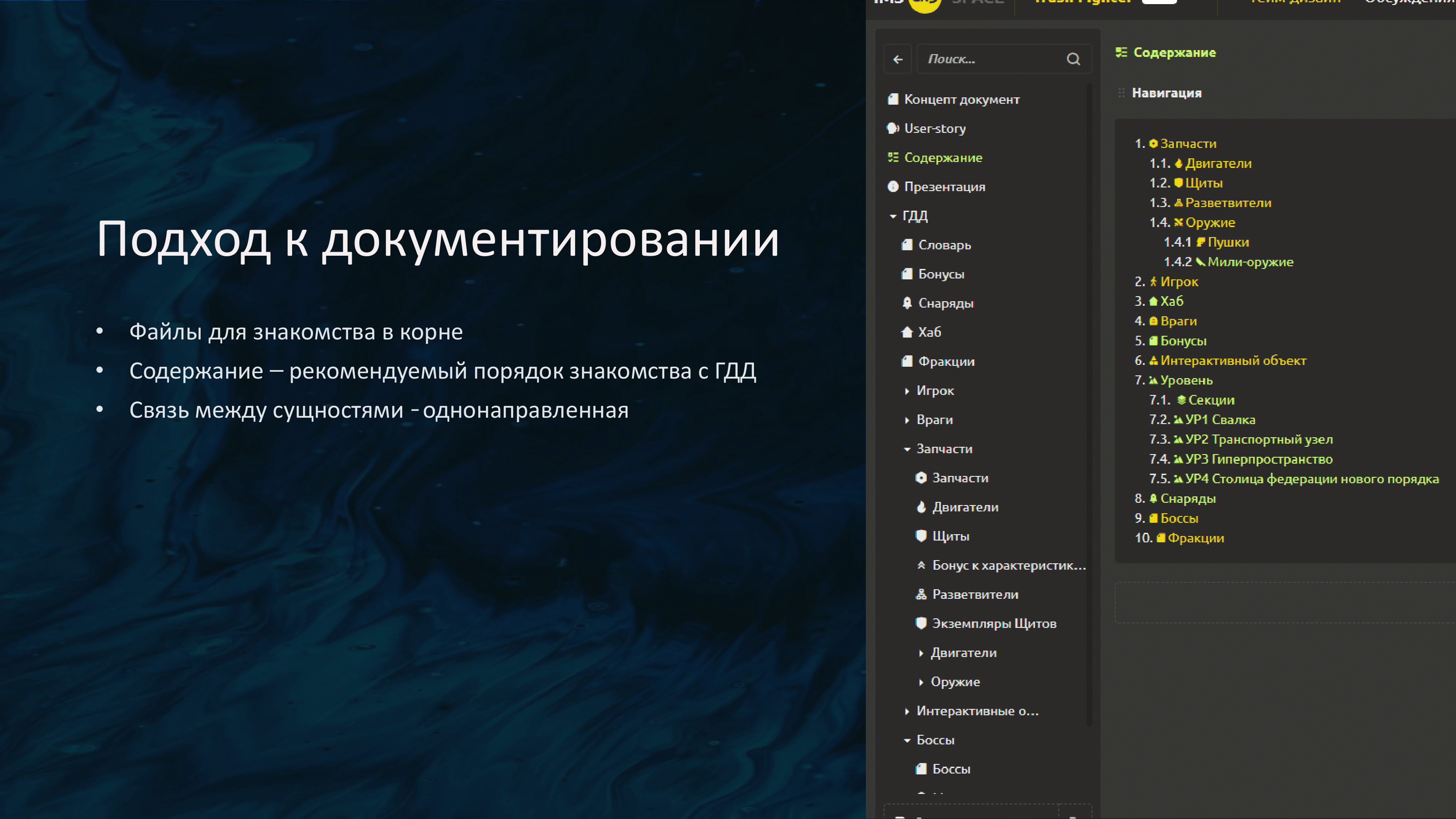Viewport: 1456px width, 819px height.
Task: Click the Хаб house icon in sidebar
Action: tap(907, 332)
